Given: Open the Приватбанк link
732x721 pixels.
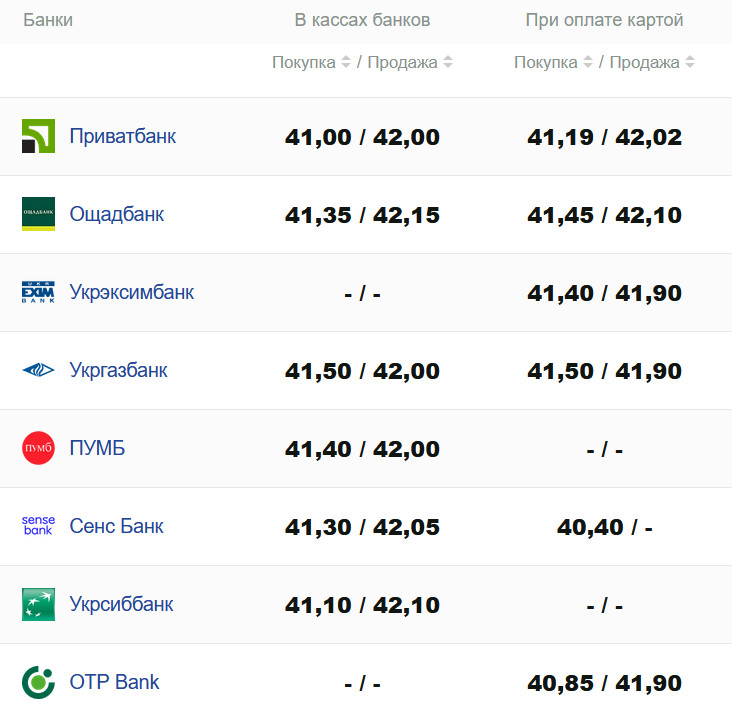Looking at the screenshot, I should (x=123, y=136).
